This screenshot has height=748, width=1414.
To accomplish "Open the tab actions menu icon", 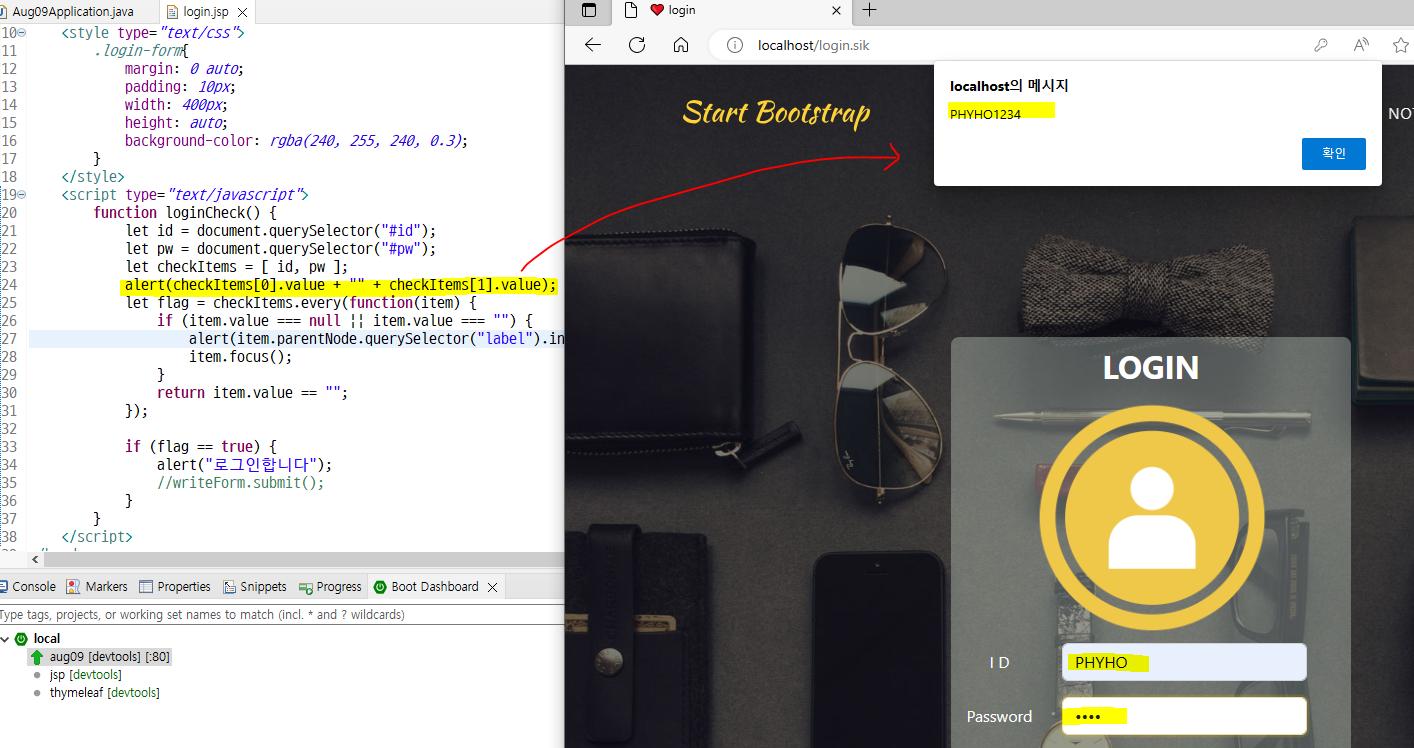I will pyautogui.click(x=589, y=10).
